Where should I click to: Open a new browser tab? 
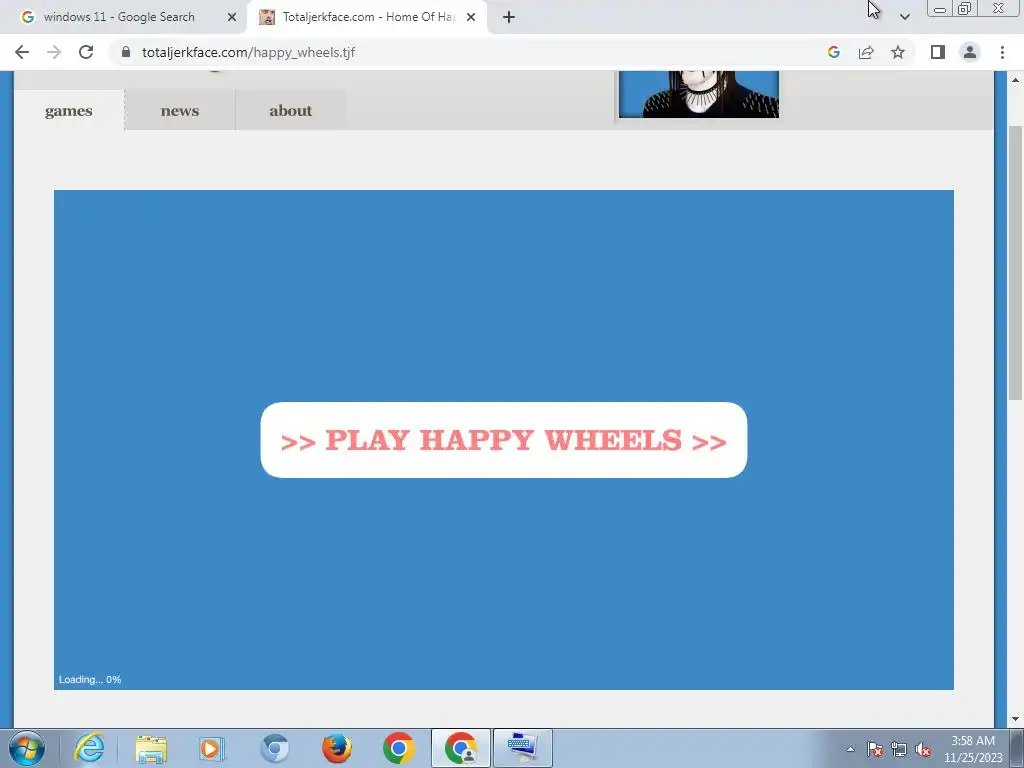coord(509,17)
